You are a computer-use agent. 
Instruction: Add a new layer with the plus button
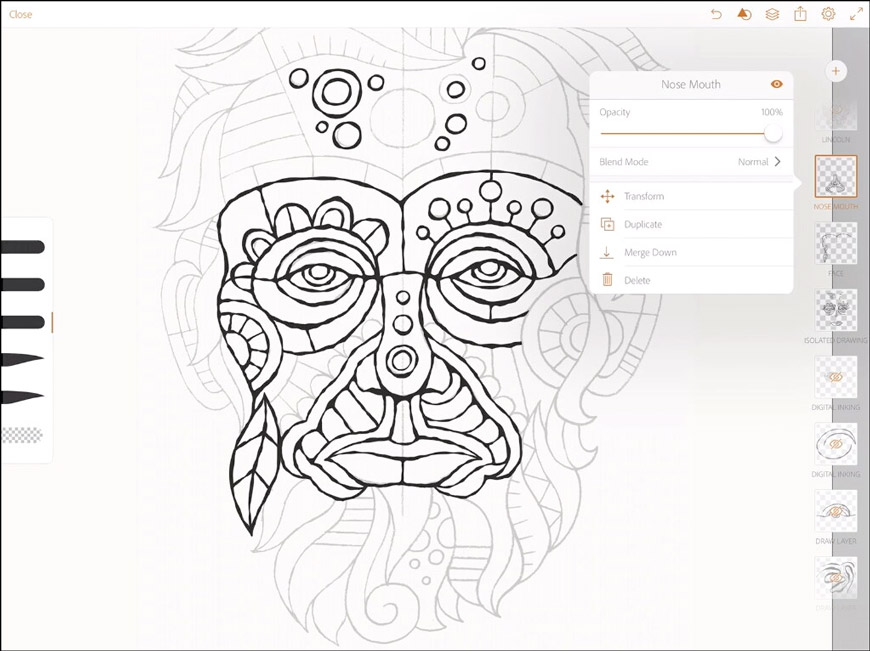(x=836, y=71)
